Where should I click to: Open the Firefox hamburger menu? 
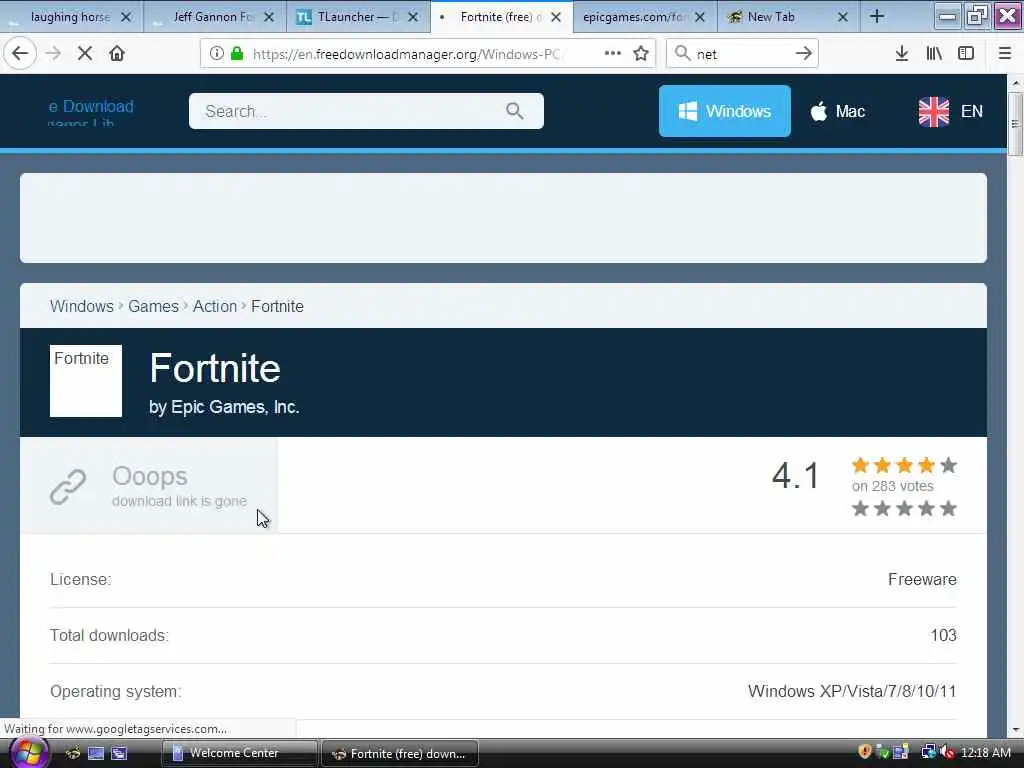tap(1005, 54)
